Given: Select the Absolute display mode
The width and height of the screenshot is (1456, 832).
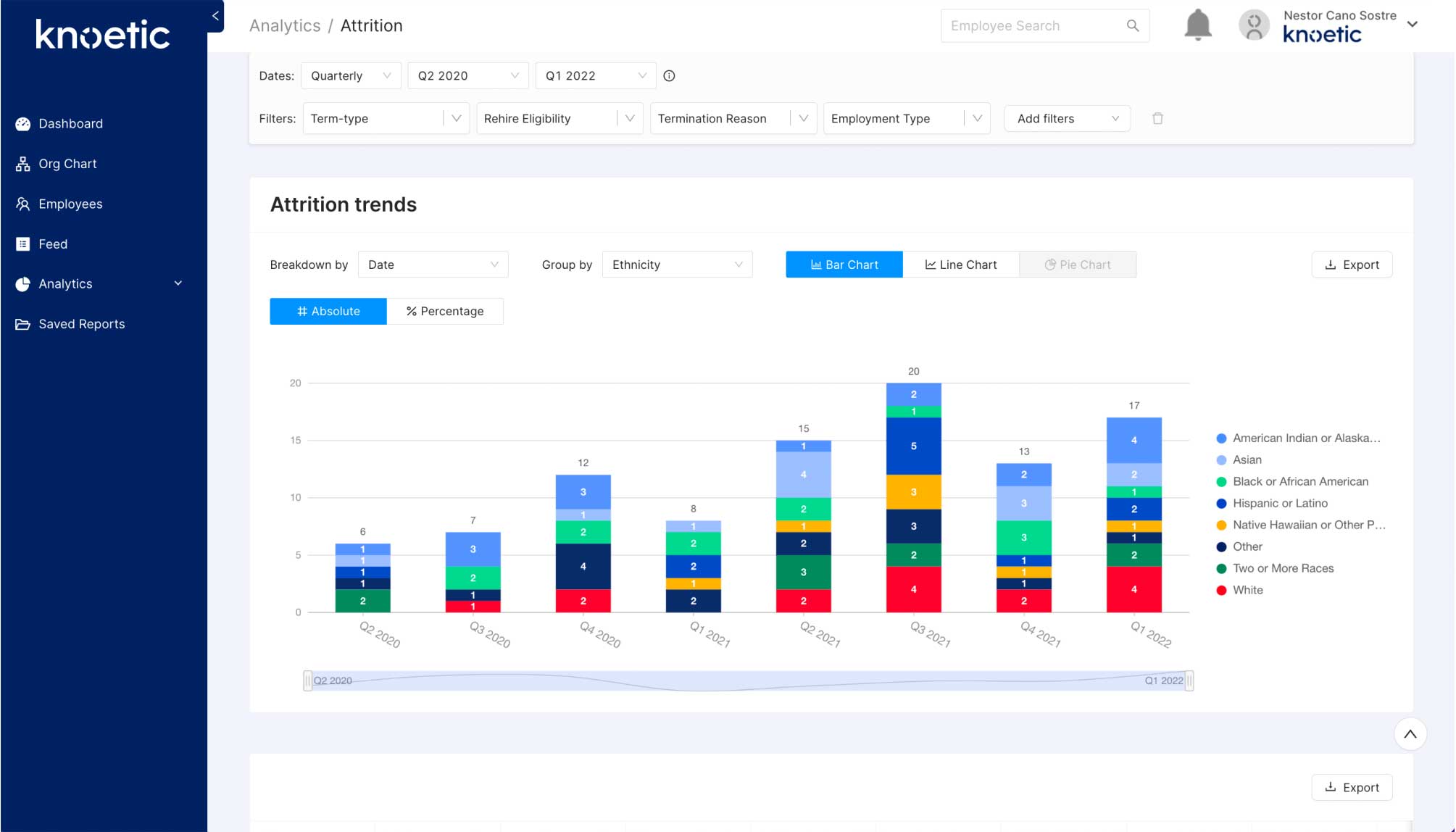Looking at the screenshot, I should click(x=328, y=311).
